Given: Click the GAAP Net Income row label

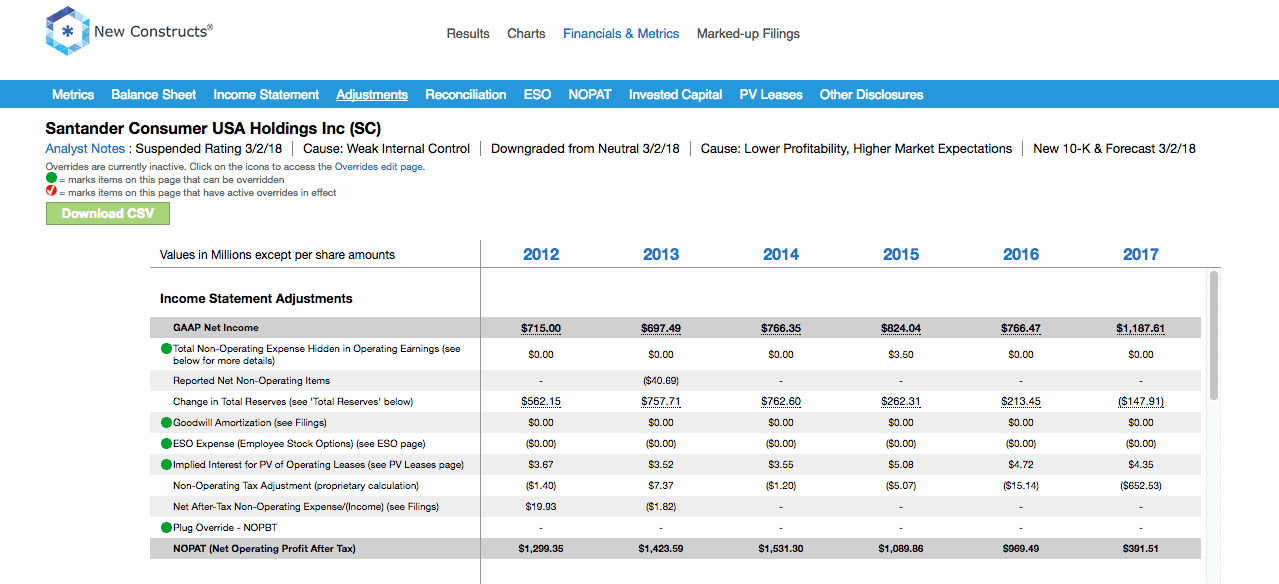Looking at the screenshot, I should 216,328.
